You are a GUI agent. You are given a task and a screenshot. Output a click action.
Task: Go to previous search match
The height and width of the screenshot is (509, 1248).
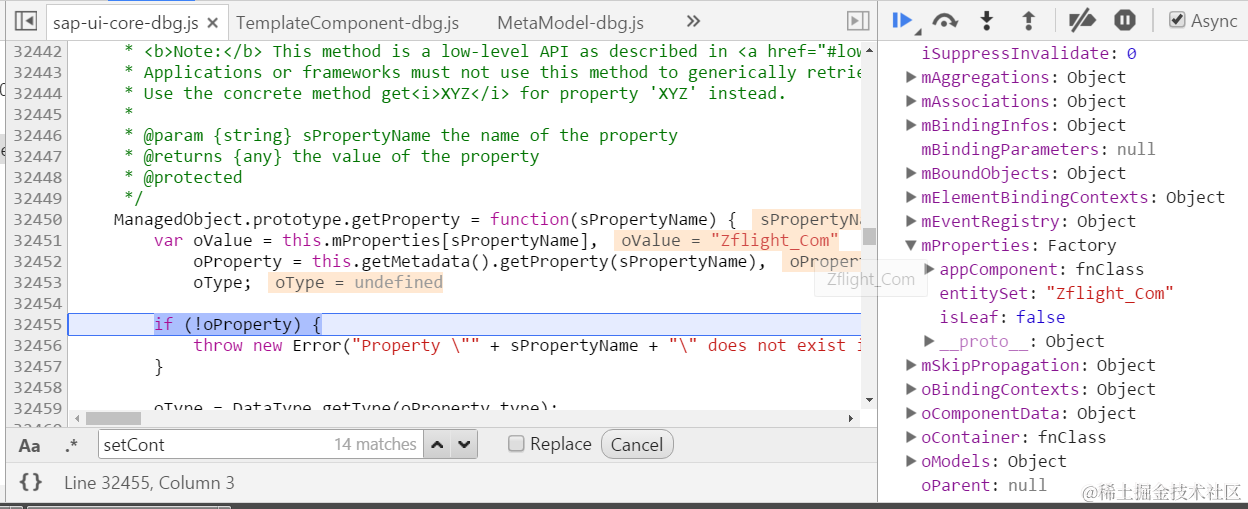(x=437, y=444)
